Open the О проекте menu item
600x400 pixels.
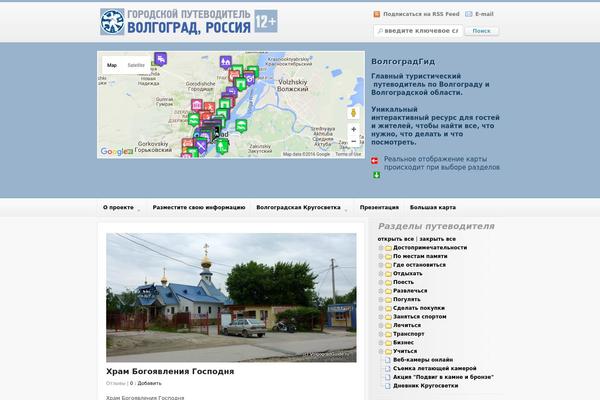pos(118,207)
